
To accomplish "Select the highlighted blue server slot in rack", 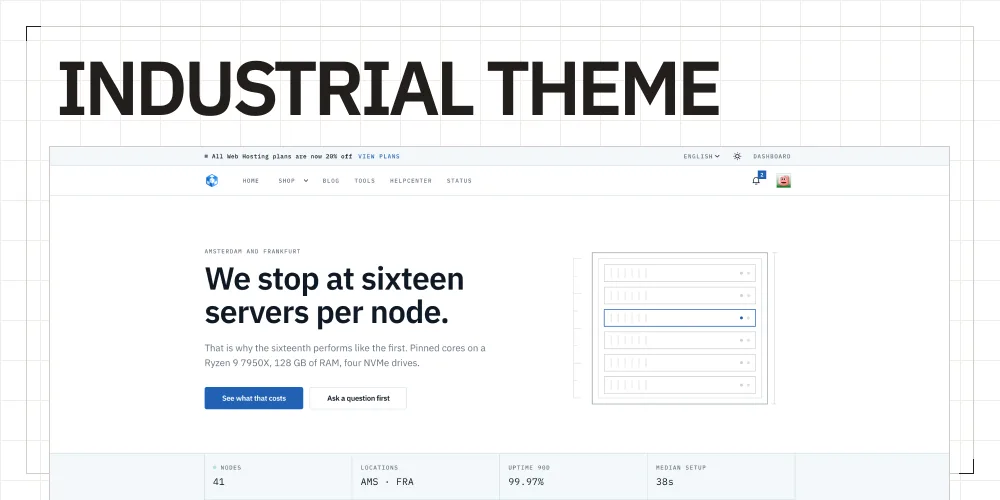I will click(x=680, y=318).
